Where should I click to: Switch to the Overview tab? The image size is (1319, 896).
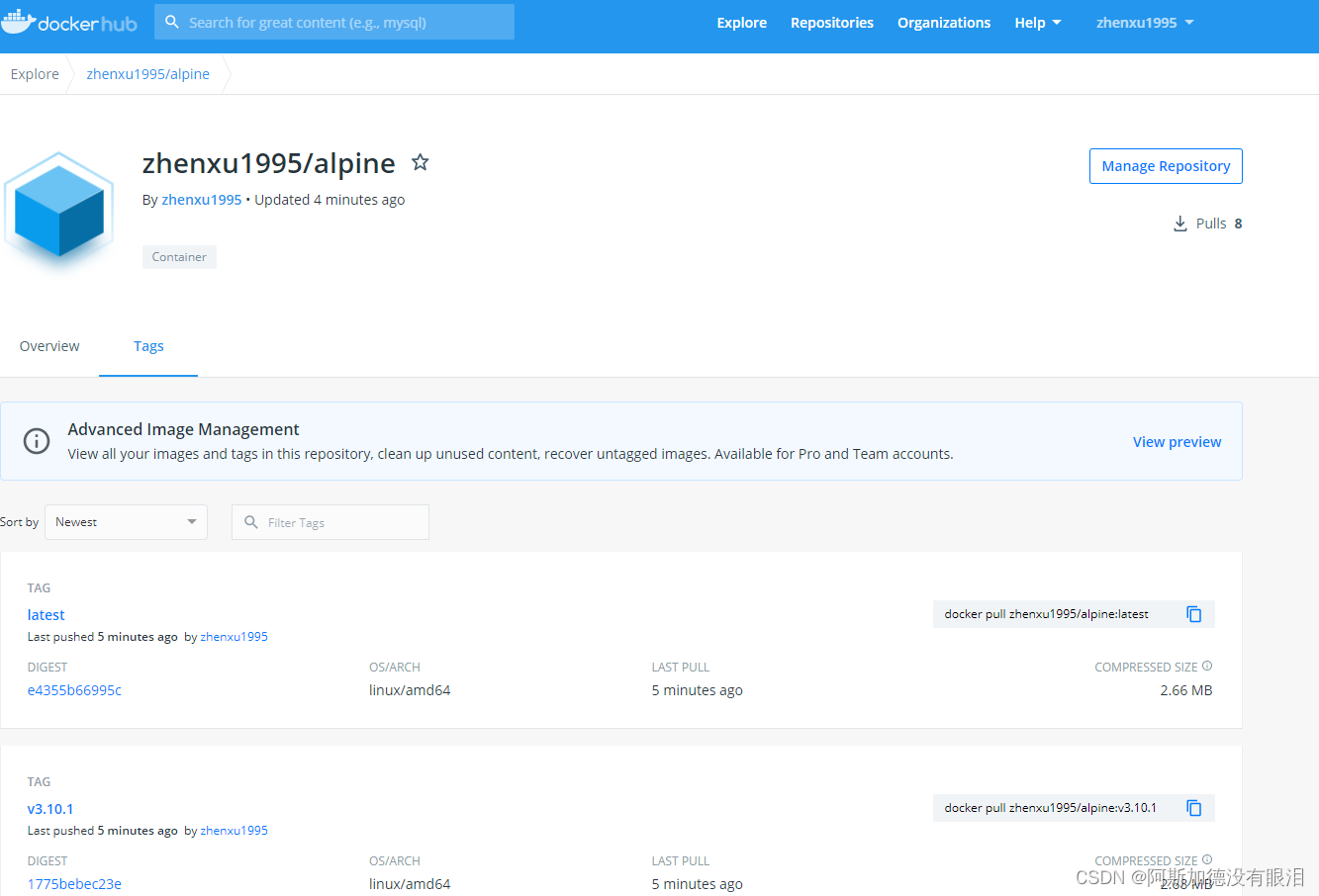click(x=49, y=346)
